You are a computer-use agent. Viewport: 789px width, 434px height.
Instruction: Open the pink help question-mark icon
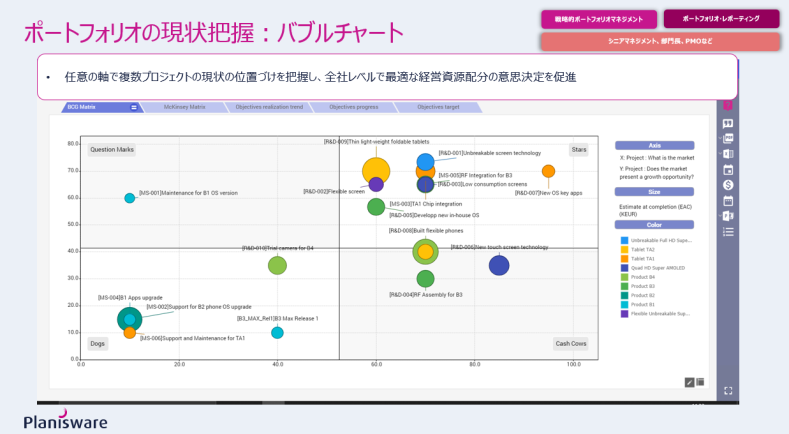[728, 105]
